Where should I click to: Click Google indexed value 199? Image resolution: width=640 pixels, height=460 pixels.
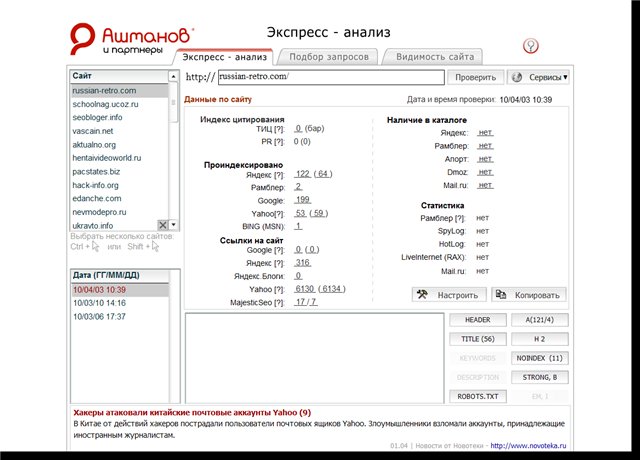click(x=303, y=200)
